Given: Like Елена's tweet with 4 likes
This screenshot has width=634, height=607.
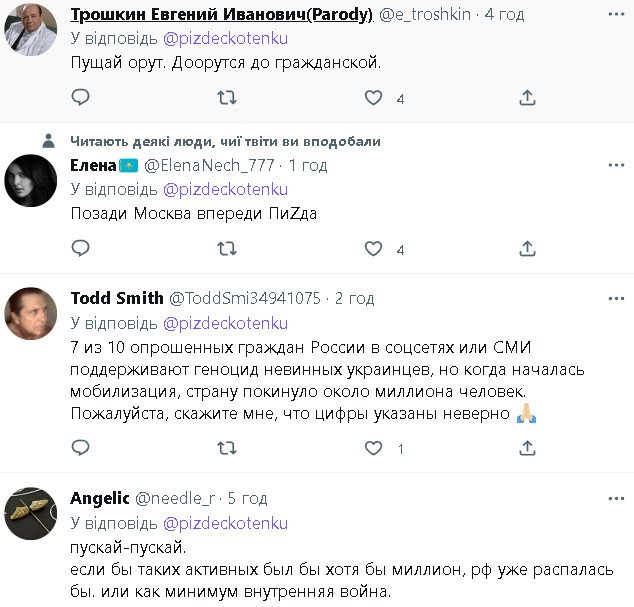Looking at the screenshot, I should (x=374, y=248).
